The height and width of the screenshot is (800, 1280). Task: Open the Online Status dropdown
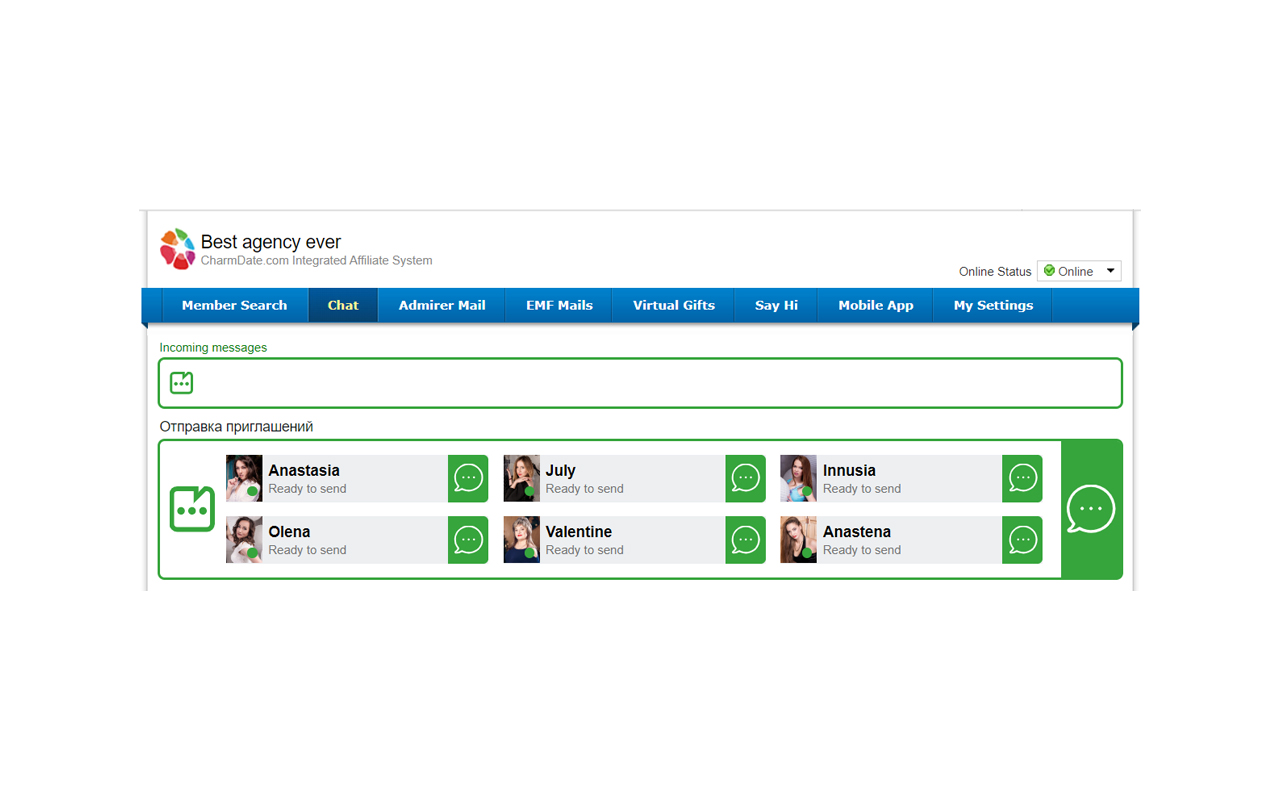[x=1078, y=271]
